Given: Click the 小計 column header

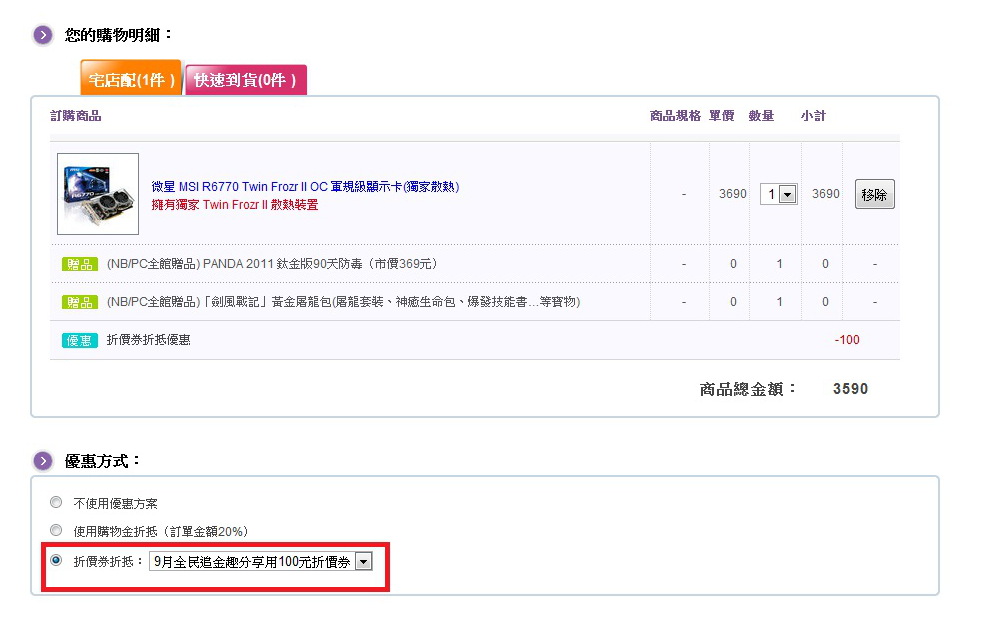Looking at the screenshot, I should [x=813, y=116].
